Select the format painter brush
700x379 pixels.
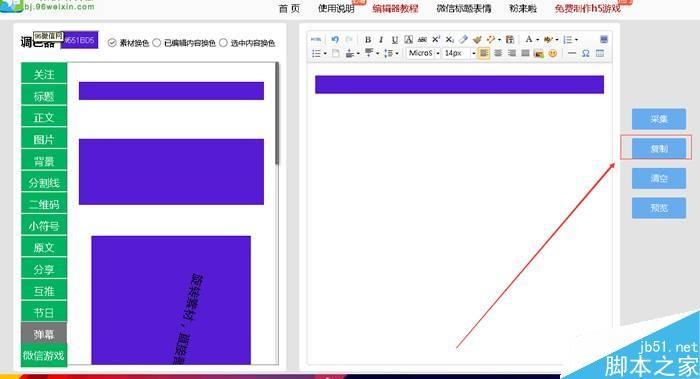[477, 40]
